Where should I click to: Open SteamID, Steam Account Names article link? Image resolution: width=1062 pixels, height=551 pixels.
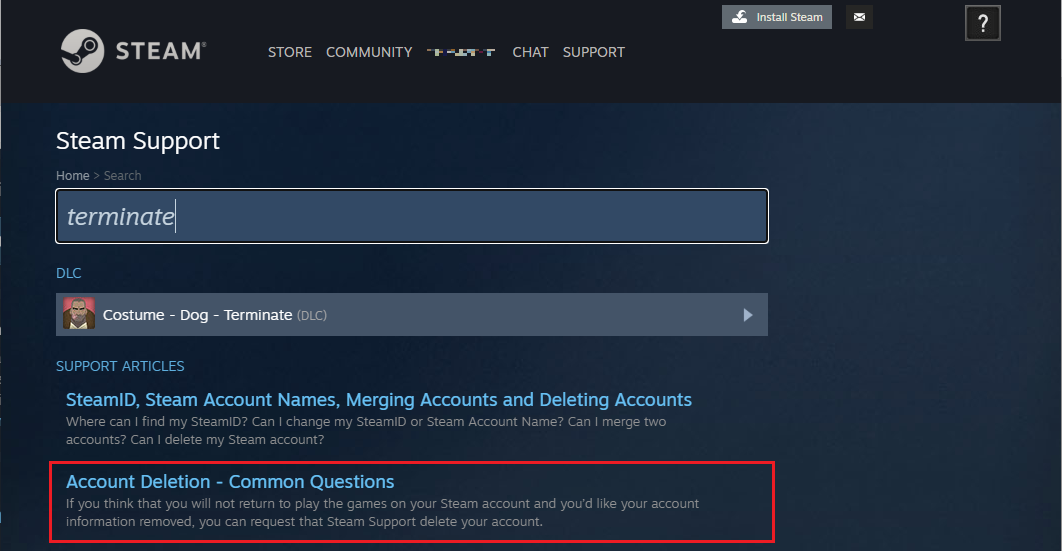tap(379, 399)
